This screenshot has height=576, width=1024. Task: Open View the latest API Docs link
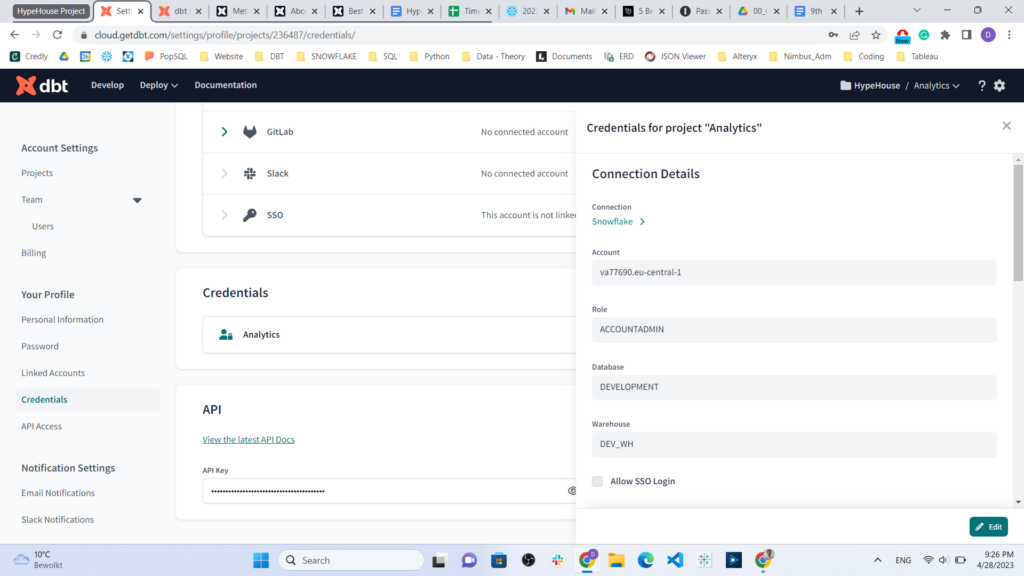[x=248, y=440]
